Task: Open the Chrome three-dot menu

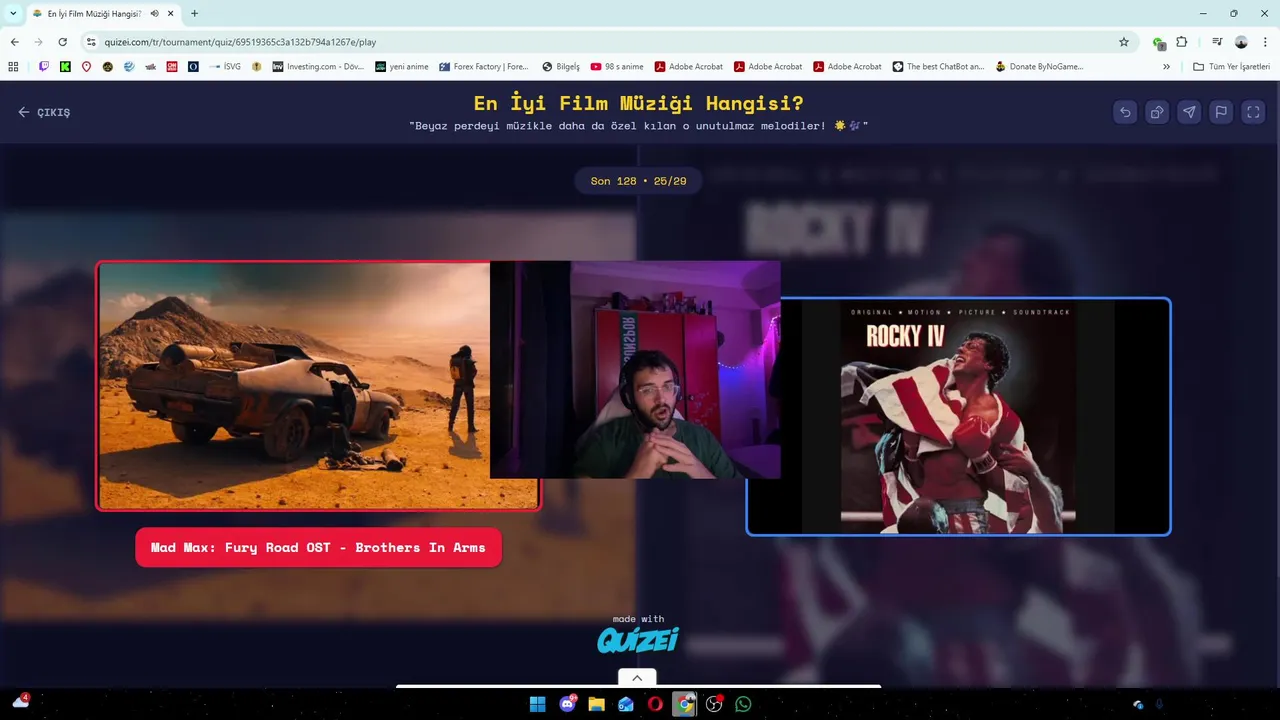Action: click(x=1265, y=42)
